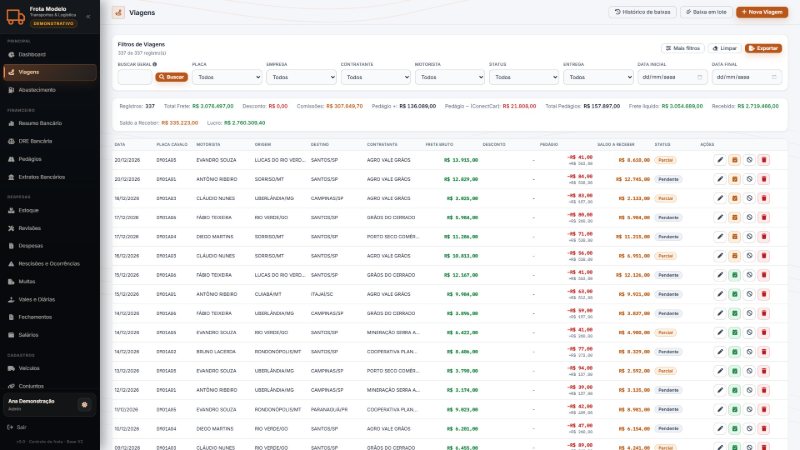The height and width of the screenshot is (450, 800).
Task: Open the Motorista filter dropdown
Action: [449, 77]
